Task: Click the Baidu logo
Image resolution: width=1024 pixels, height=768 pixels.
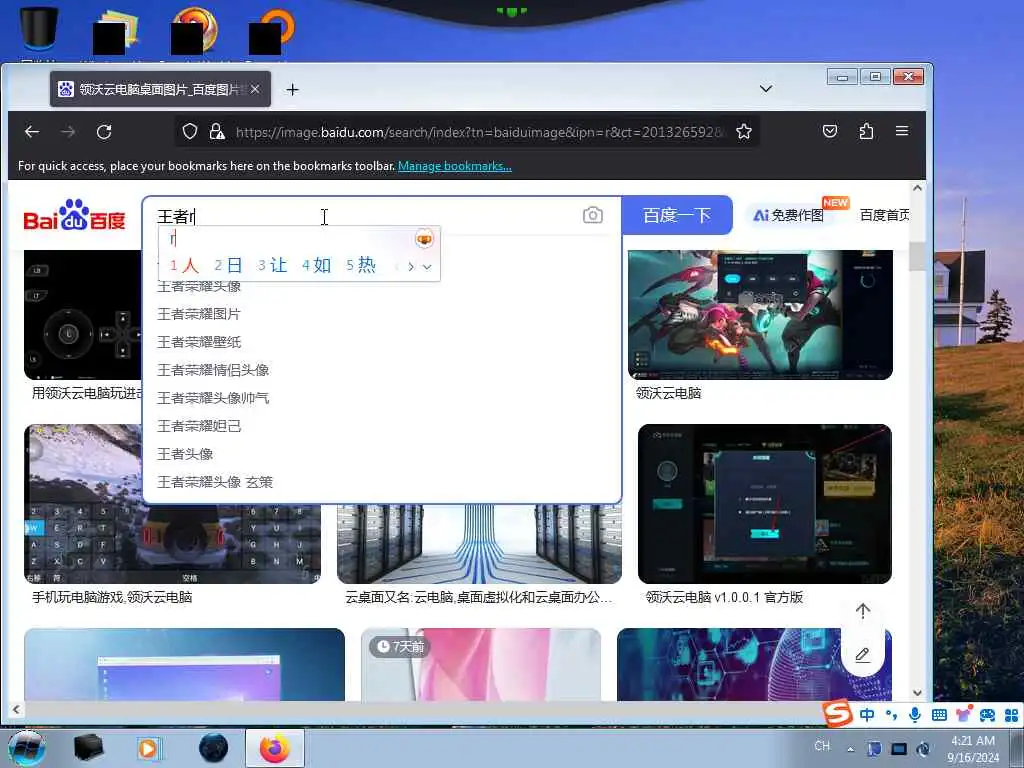Action: coord(74,215)
